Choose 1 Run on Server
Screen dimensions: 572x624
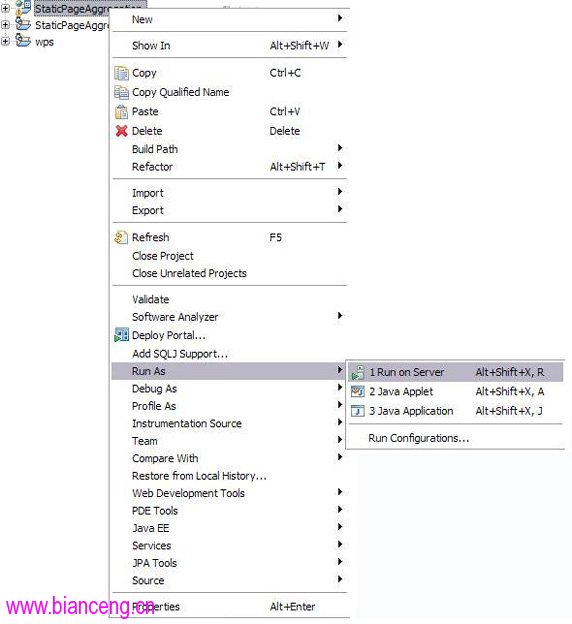click(x=456, y=372)
